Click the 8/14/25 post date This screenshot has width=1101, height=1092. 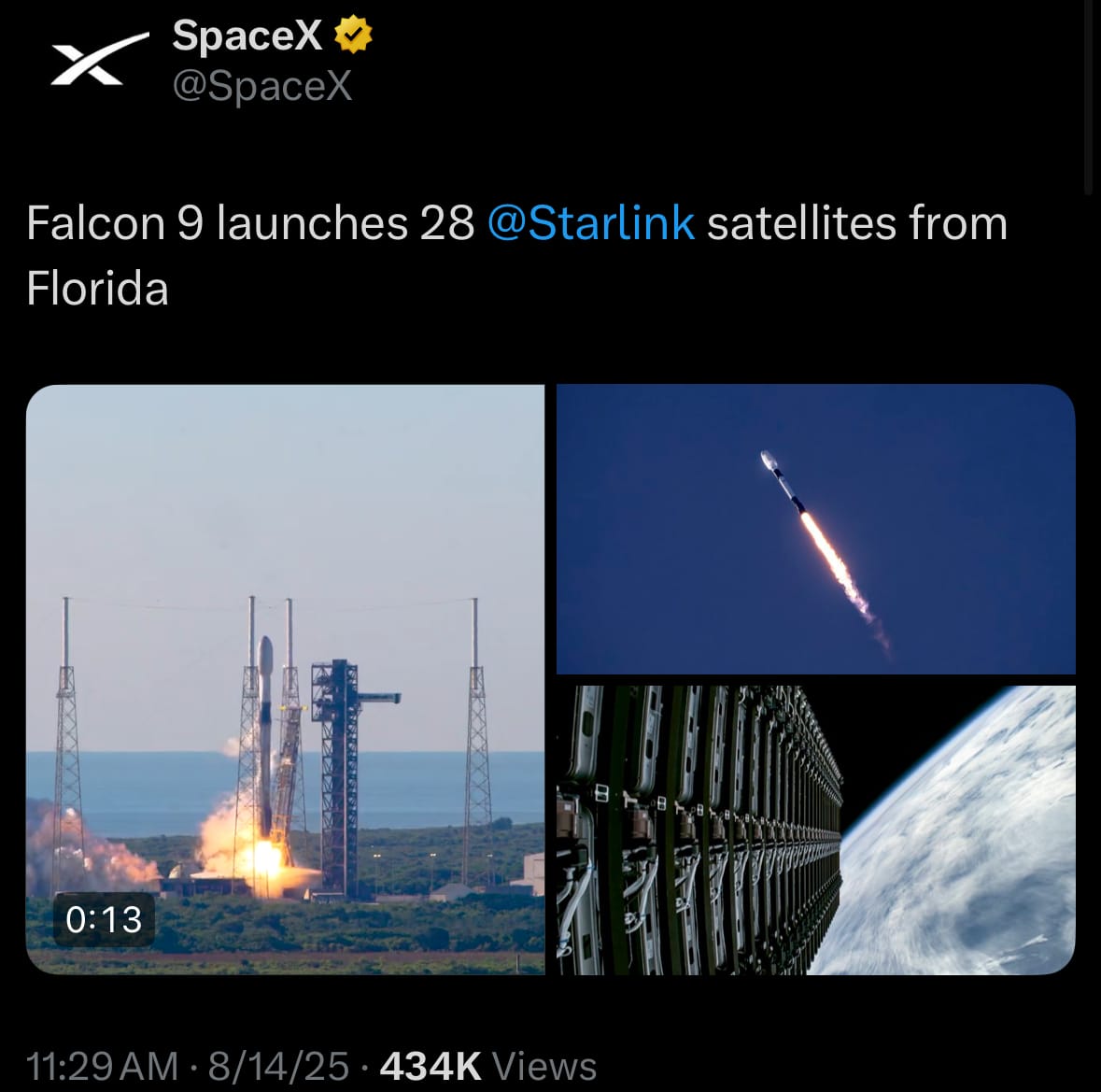point(278,1066)
